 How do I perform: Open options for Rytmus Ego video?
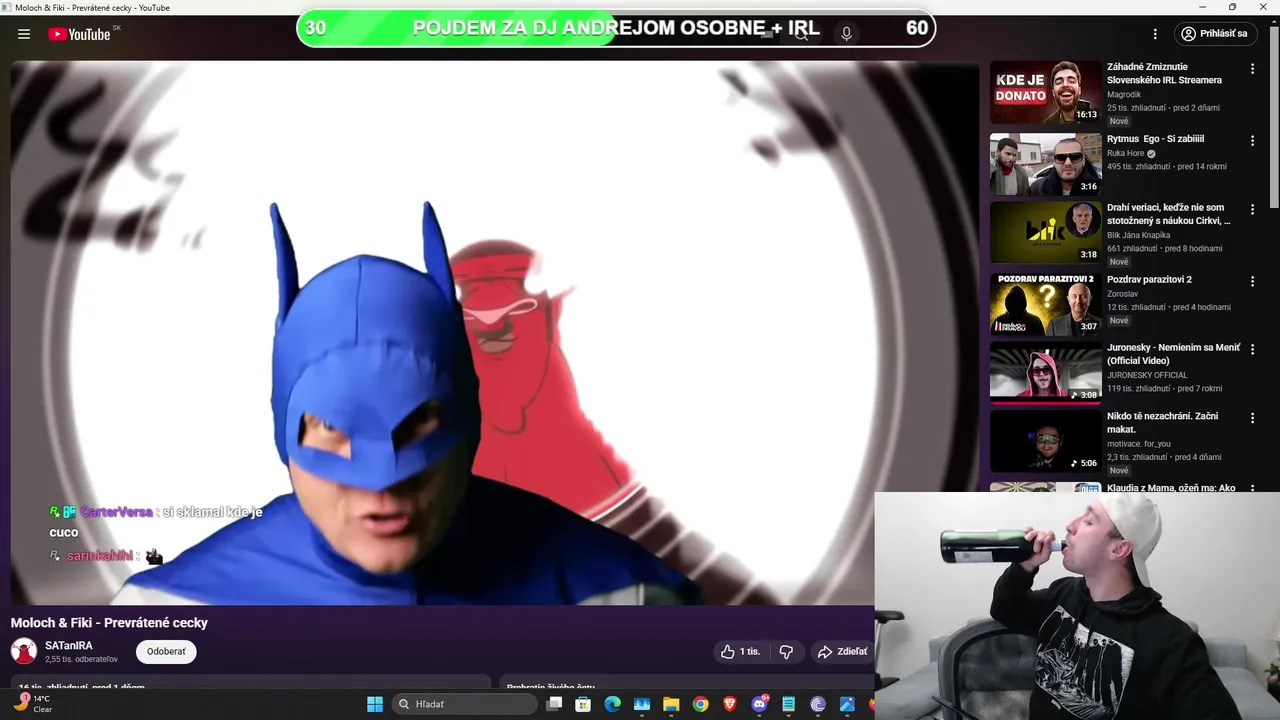point(1252,141)
